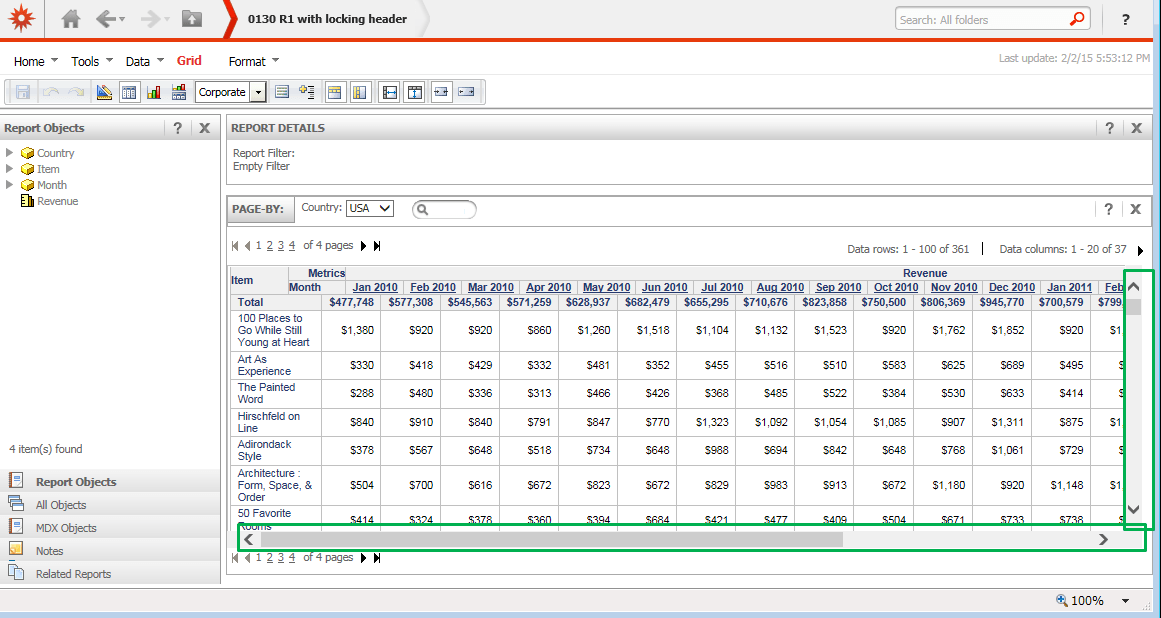Open the zoom 100% dropdown
The width and height of the screenshot is (1161, 618).
click(x=1126, y=601)
